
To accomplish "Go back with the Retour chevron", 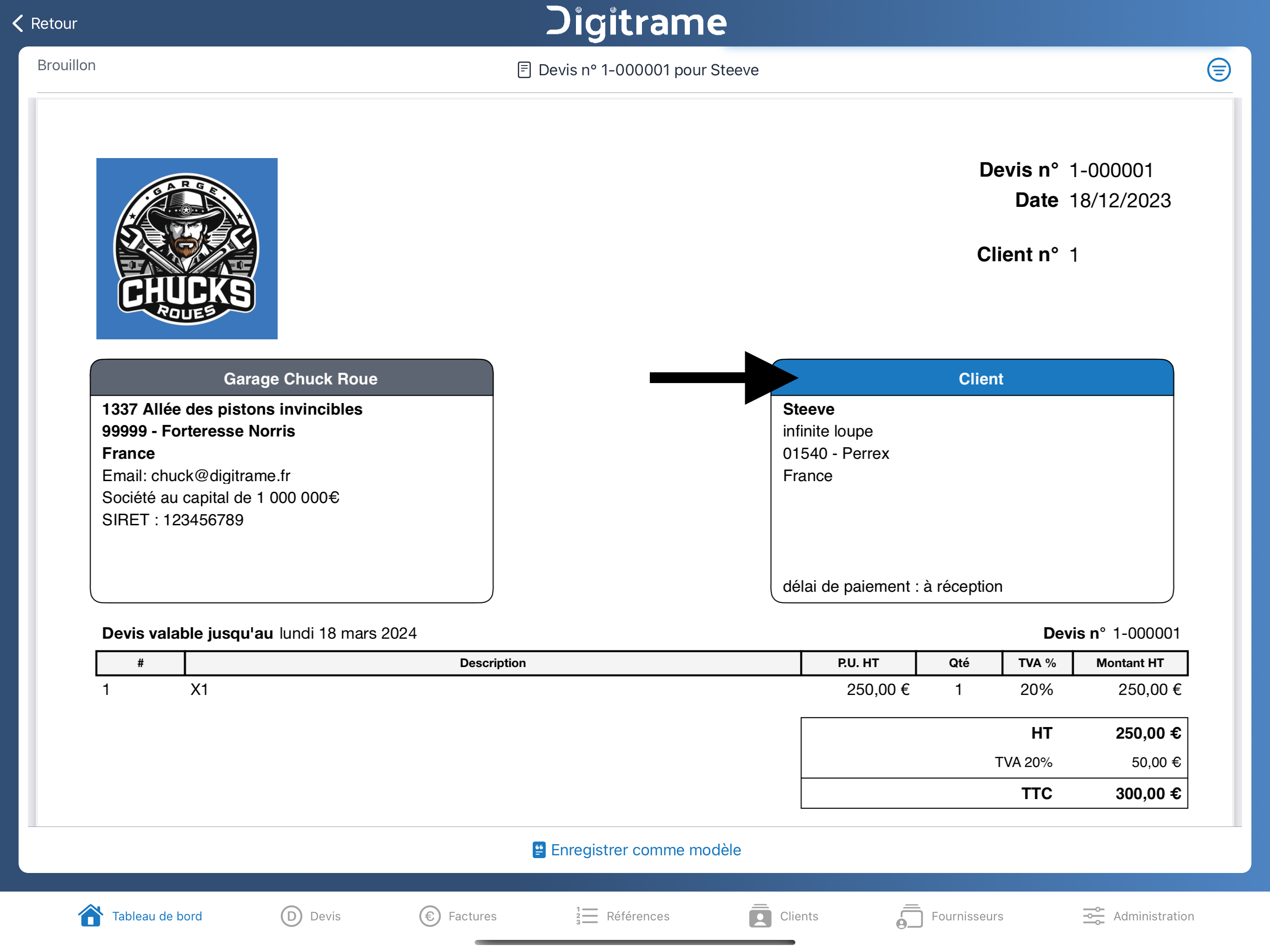I will (x=18, y=24).
